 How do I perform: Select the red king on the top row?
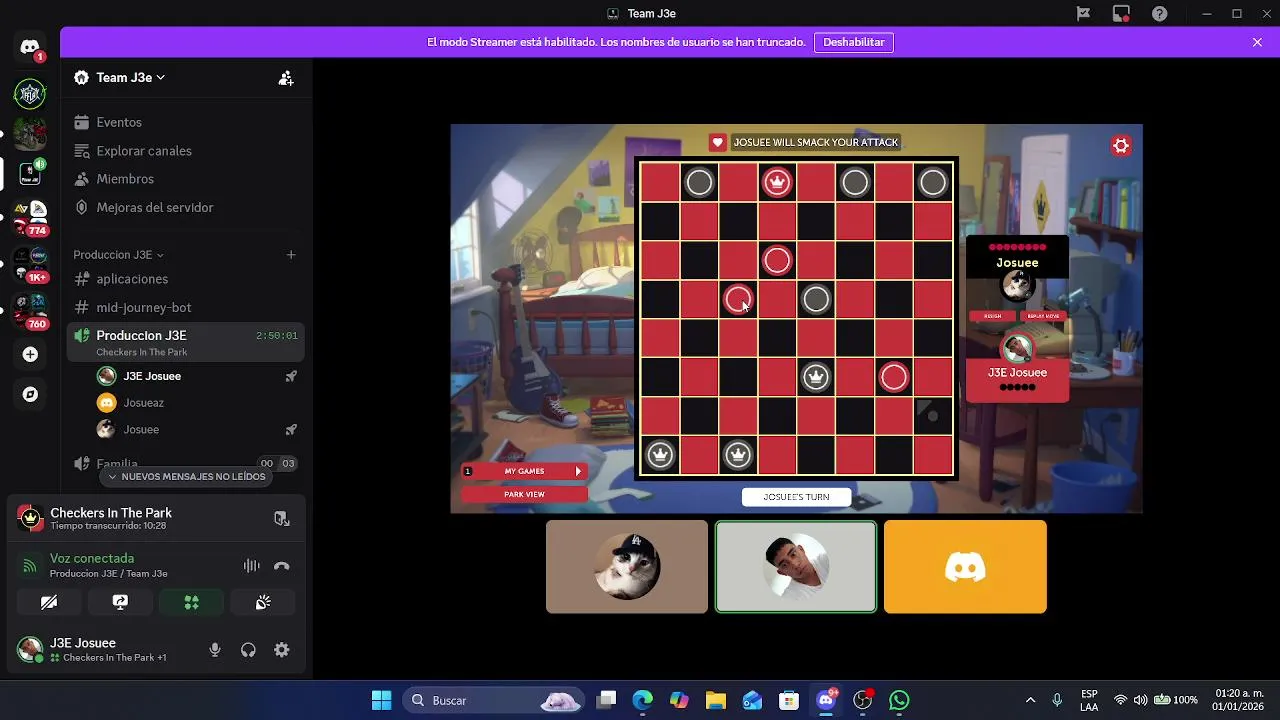point(777,182)
